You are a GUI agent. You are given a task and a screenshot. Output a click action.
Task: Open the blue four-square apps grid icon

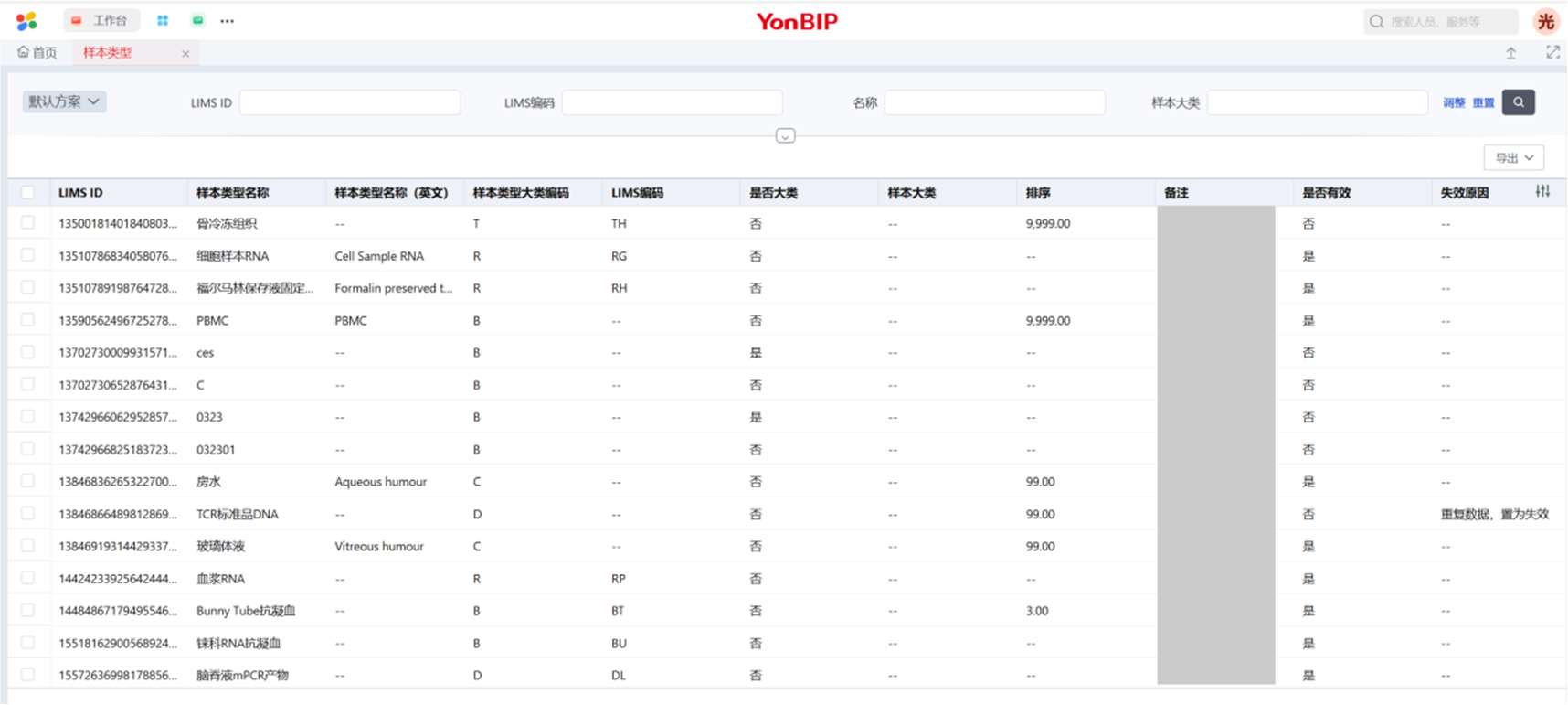(x=163, y=20)
